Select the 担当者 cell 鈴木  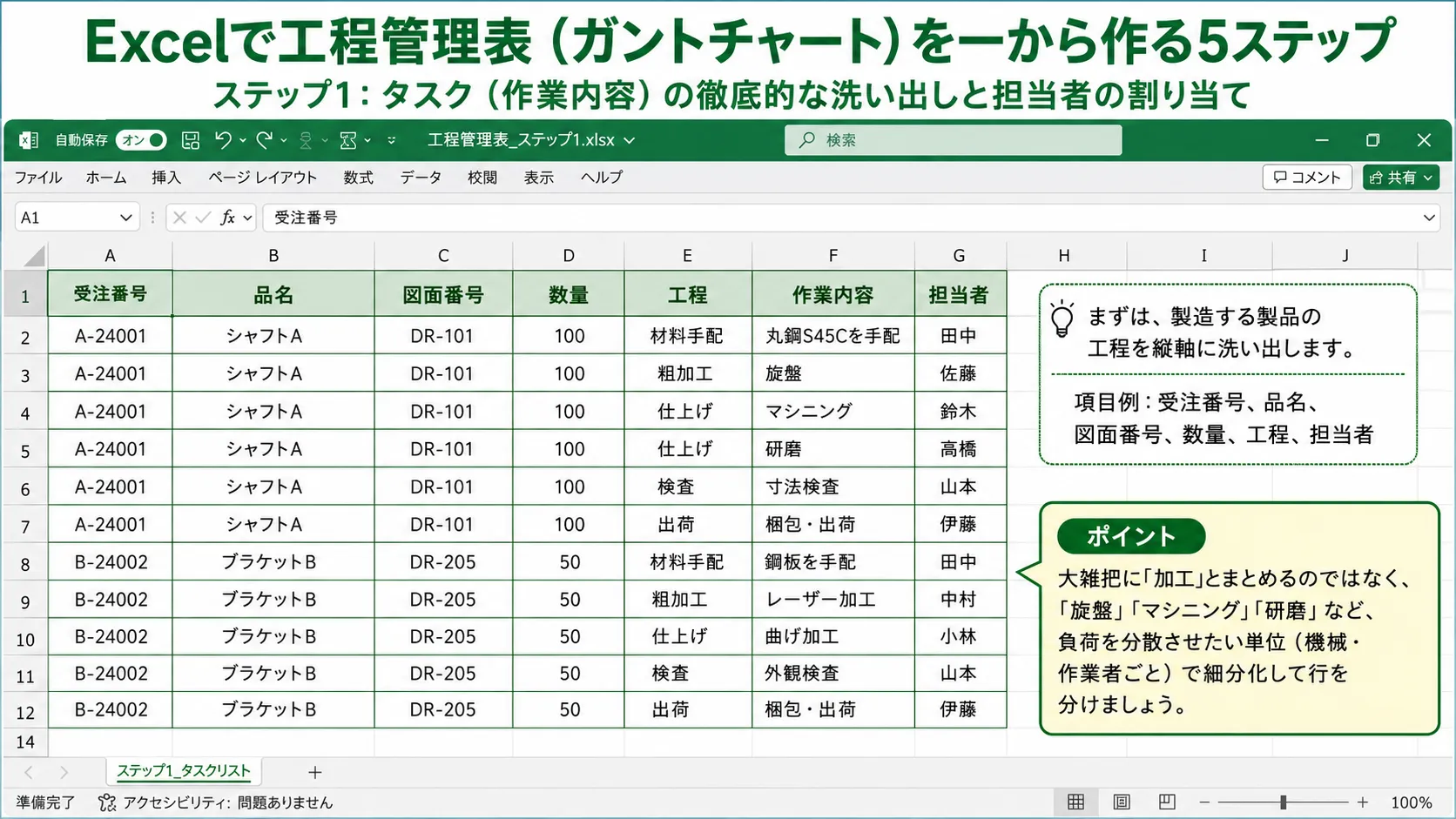pyautogui.click(x=960, y=411)
